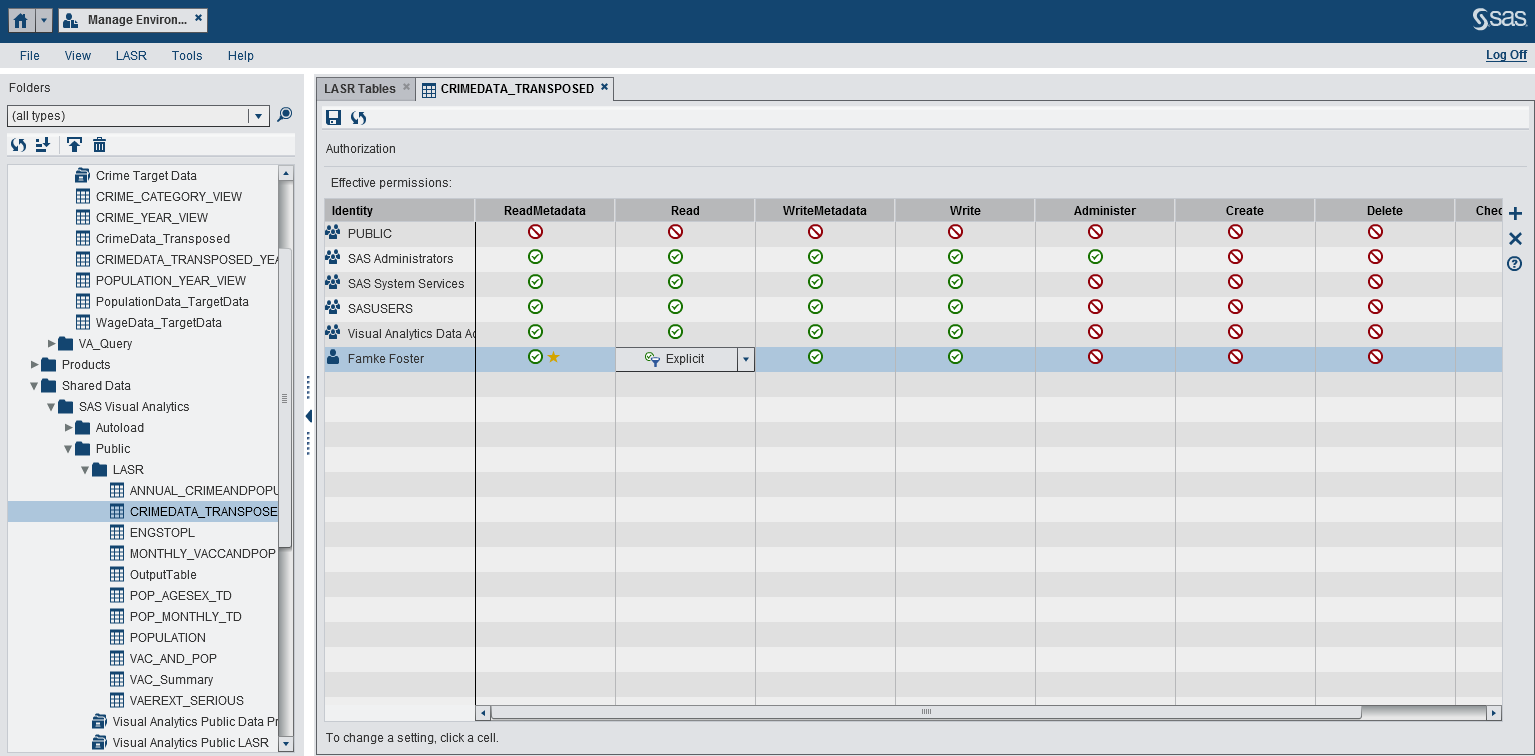Click the Log Off link
1535x756 pixels.
pyautogui.click(x=1506, y=55)
